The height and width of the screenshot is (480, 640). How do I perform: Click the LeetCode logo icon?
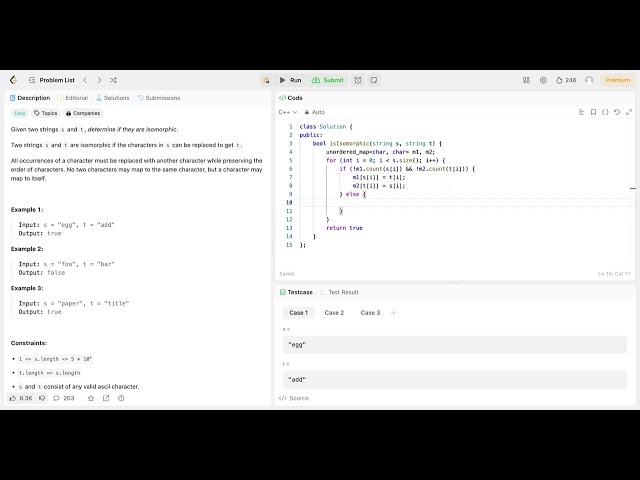[13, 80]
